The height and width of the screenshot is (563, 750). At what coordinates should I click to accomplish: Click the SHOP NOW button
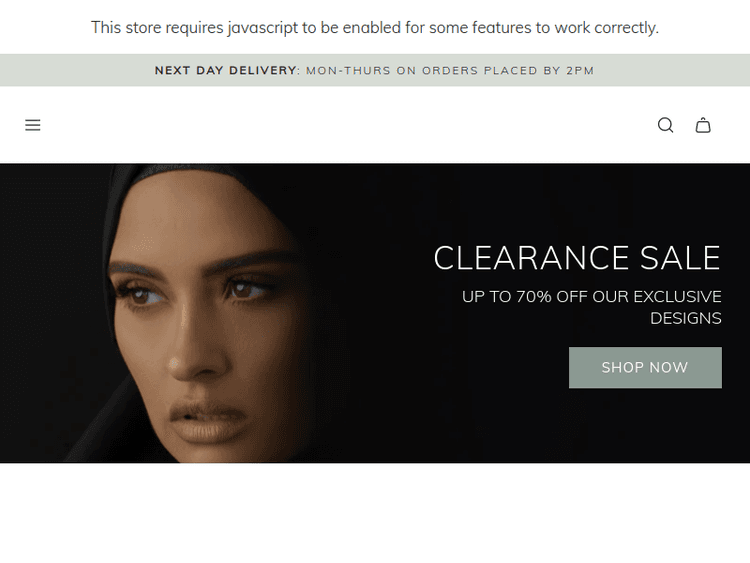645,367
